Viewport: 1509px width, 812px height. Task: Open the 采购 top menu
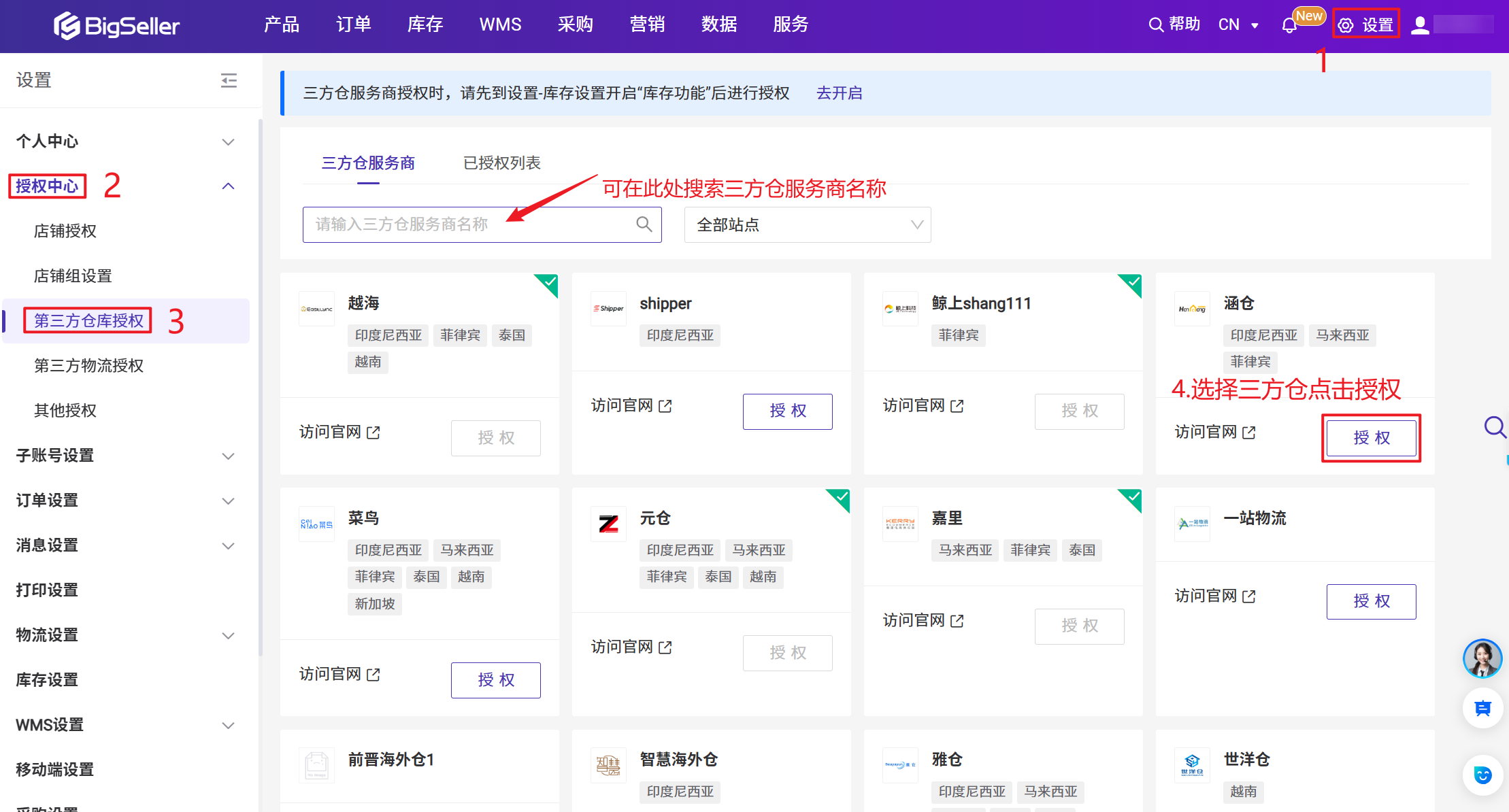point(576,25)
